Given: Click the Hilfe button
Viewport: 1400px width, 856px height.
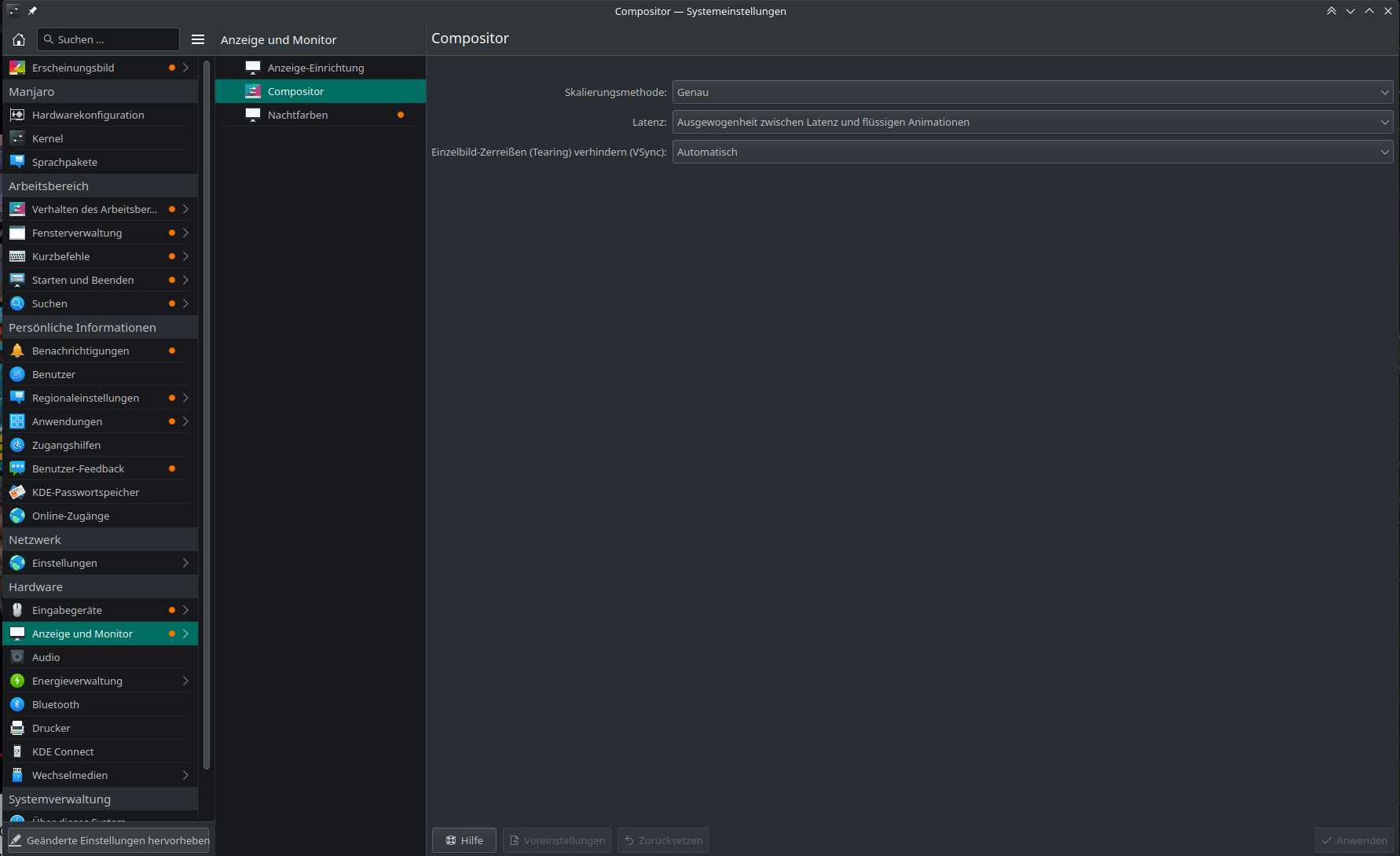Looking at the screenshot, I should pyautogui.click(x=464, y=840).
